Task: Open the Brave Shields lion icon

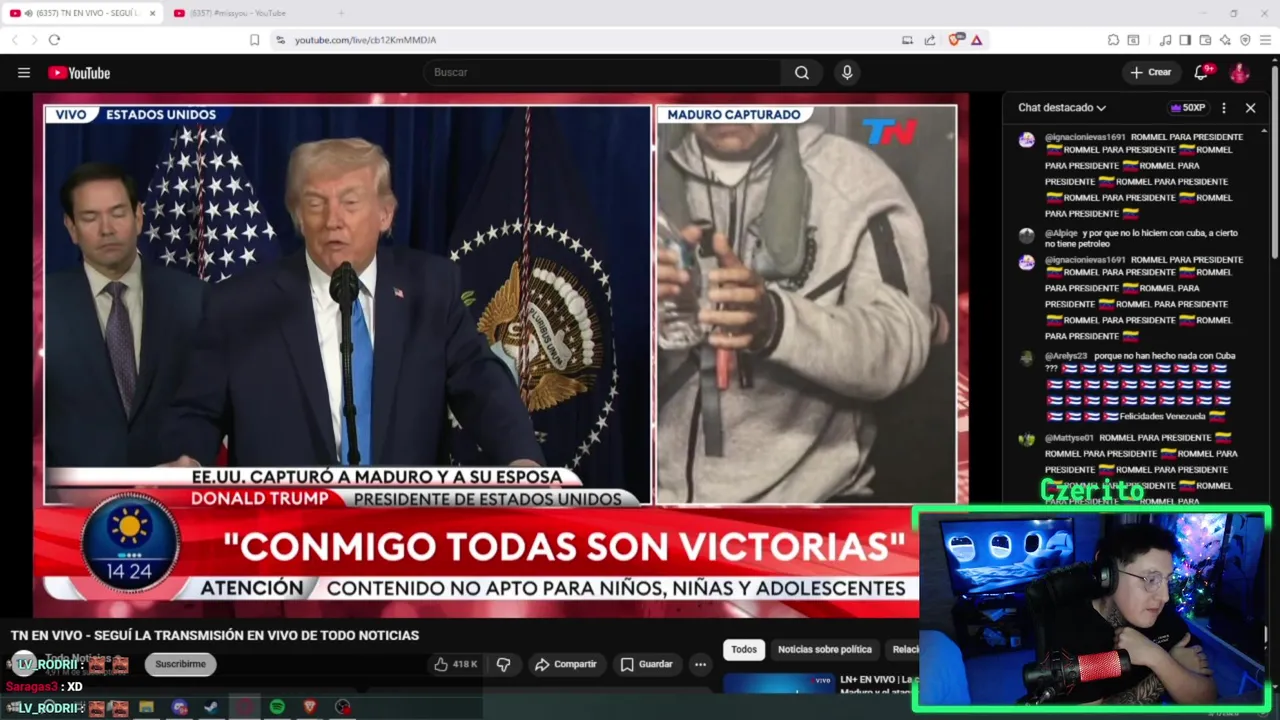Action: tap(955, 40)
